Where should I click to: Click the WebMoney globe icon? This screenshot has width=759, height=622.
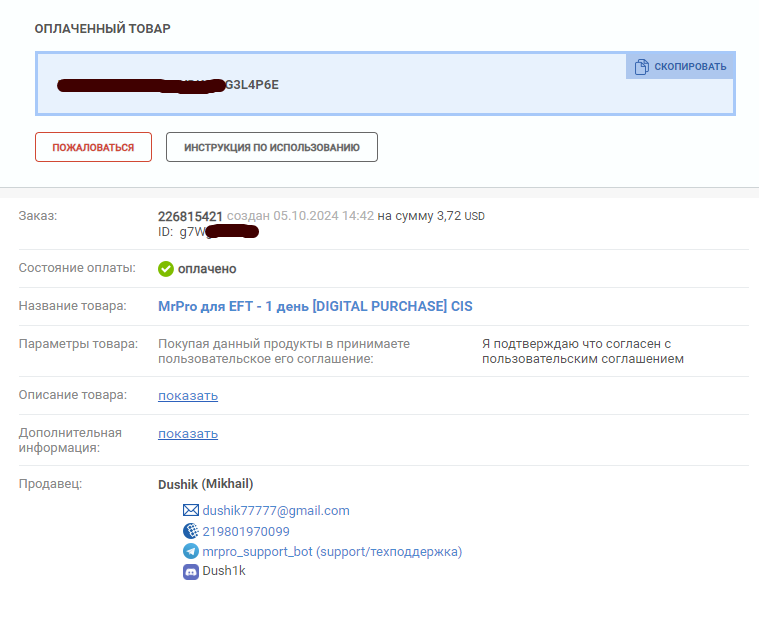coord(191,531)
